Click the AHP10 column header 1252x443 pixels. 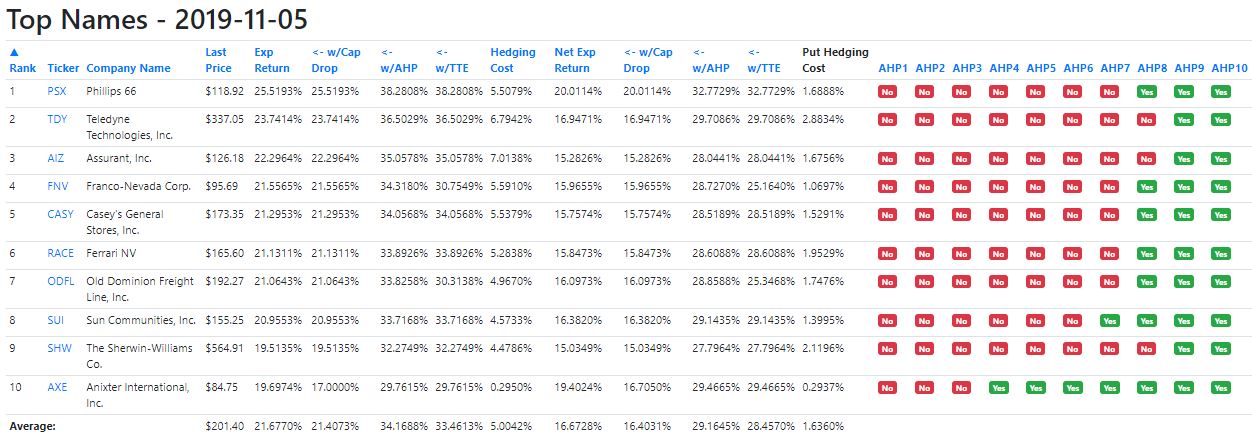pos(1229,68)
